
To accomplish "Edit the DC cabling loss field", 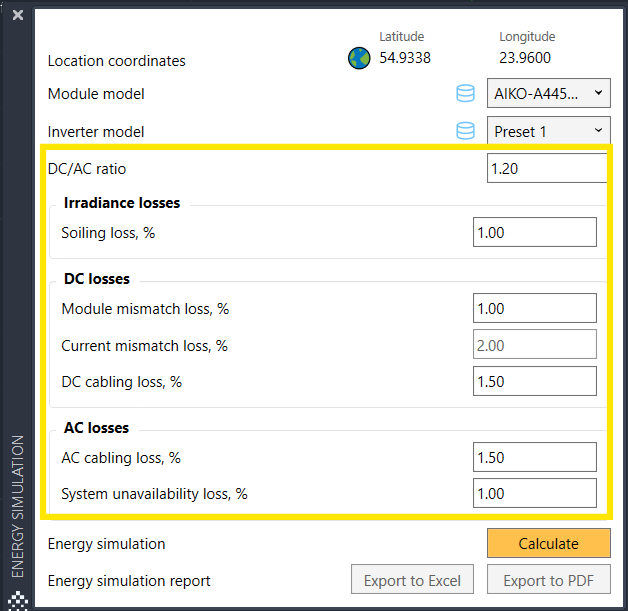I will pos(534,381).
